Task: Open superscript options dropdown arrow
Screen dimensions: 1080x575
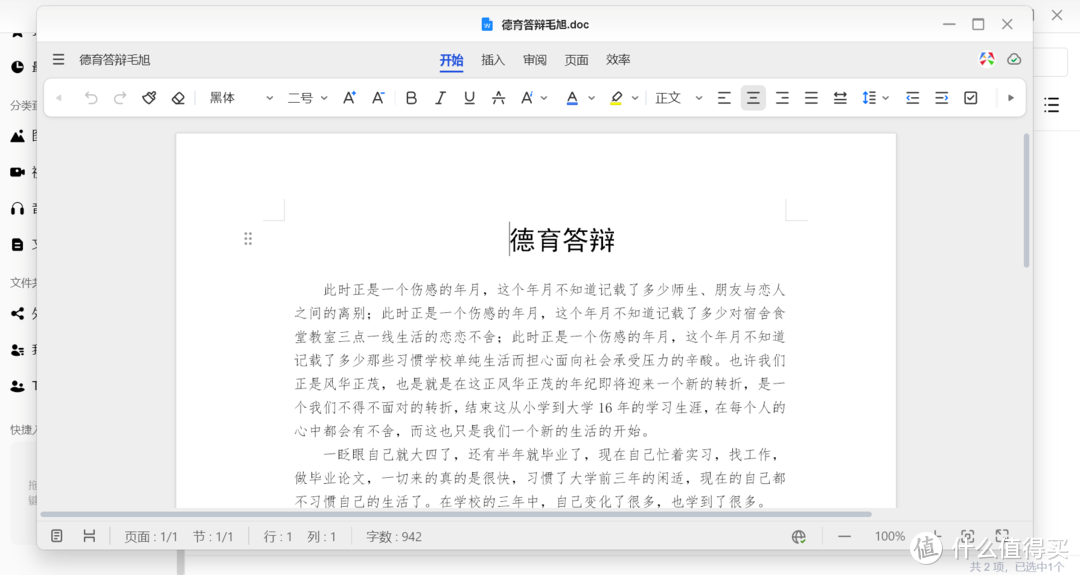Action: [x=544, y=98]
